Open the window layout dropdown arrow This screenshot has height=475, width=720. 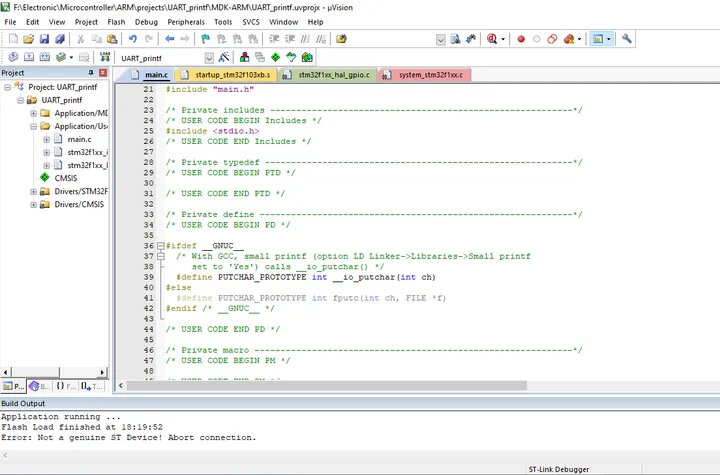(x=609, y=40)
